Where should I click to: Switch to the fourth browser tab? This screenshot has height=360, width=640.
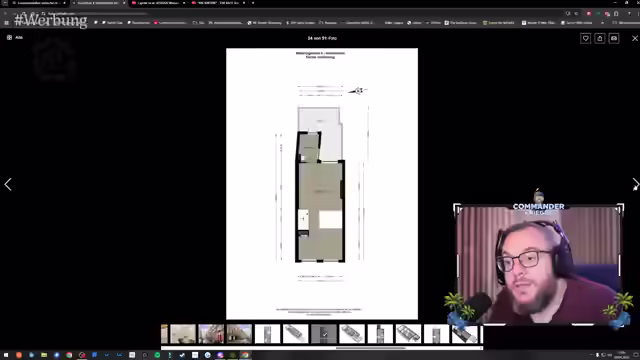tap(219, 3)
